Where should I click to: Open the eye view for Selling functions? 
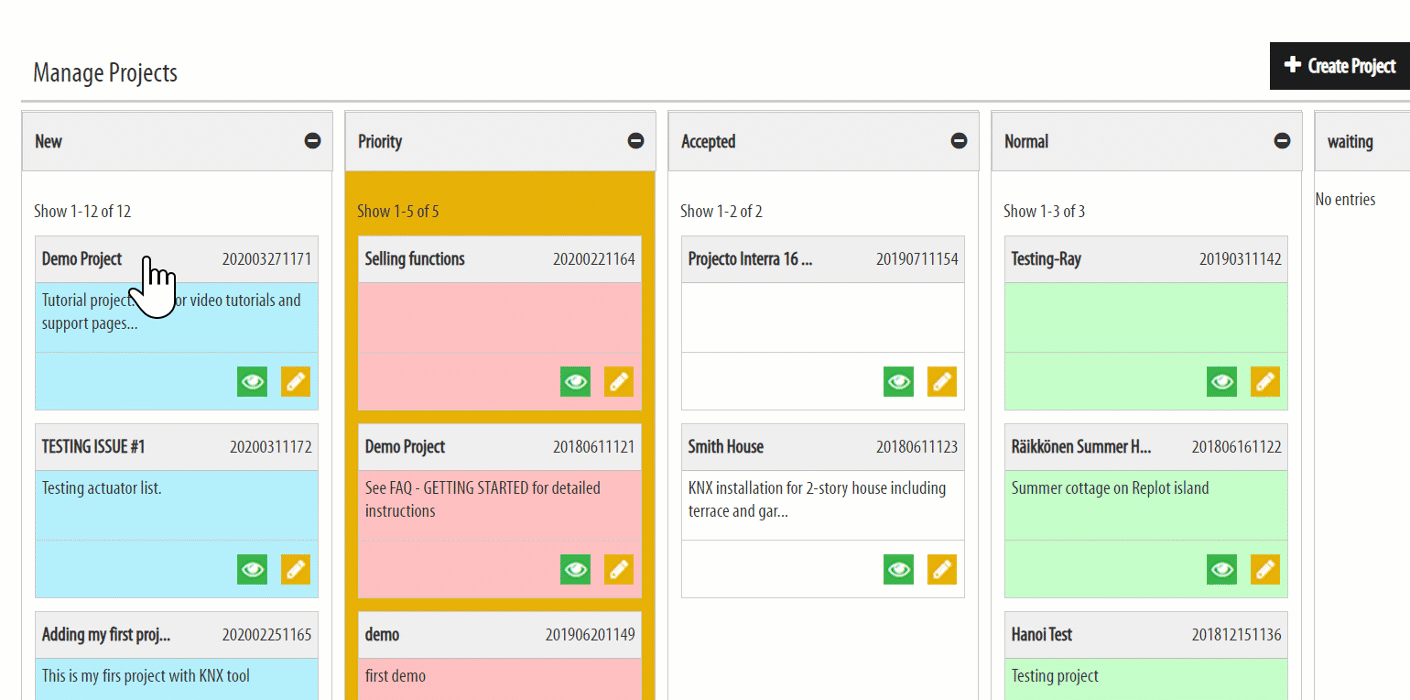point(575,381)
